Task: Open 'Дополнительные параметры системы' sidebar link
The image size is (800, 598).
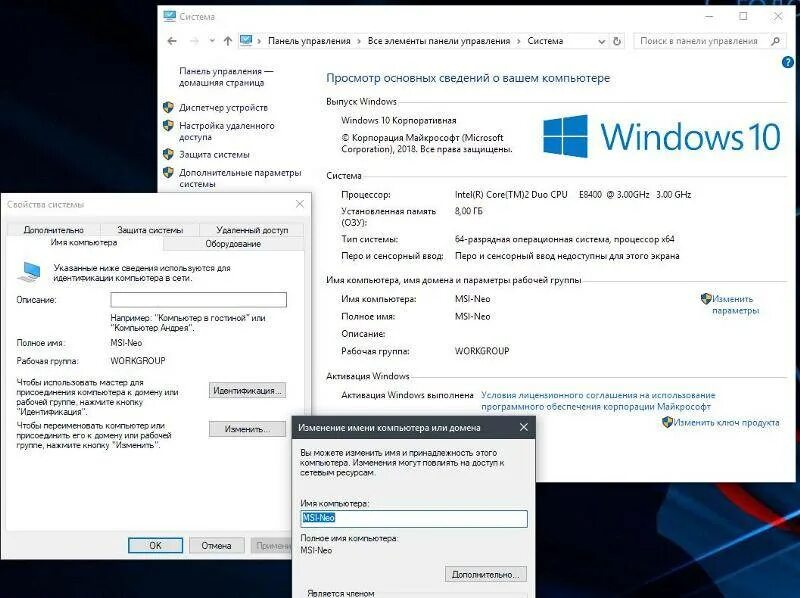Action: (x=240, y=178)
